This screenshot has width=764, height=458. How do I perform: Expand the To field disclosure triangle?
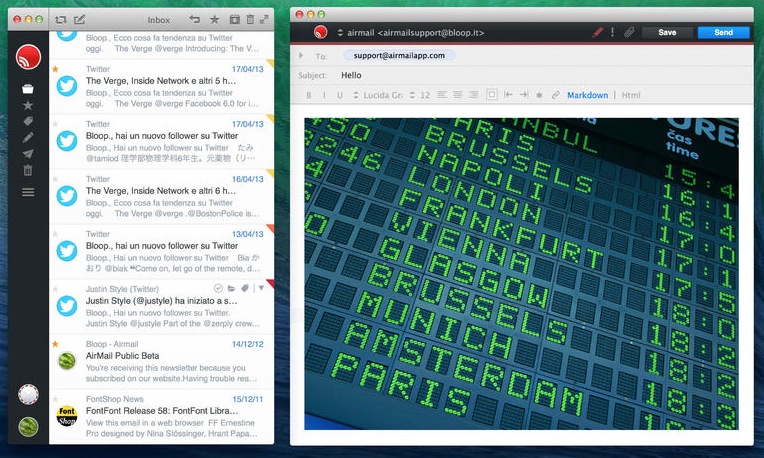301,56
